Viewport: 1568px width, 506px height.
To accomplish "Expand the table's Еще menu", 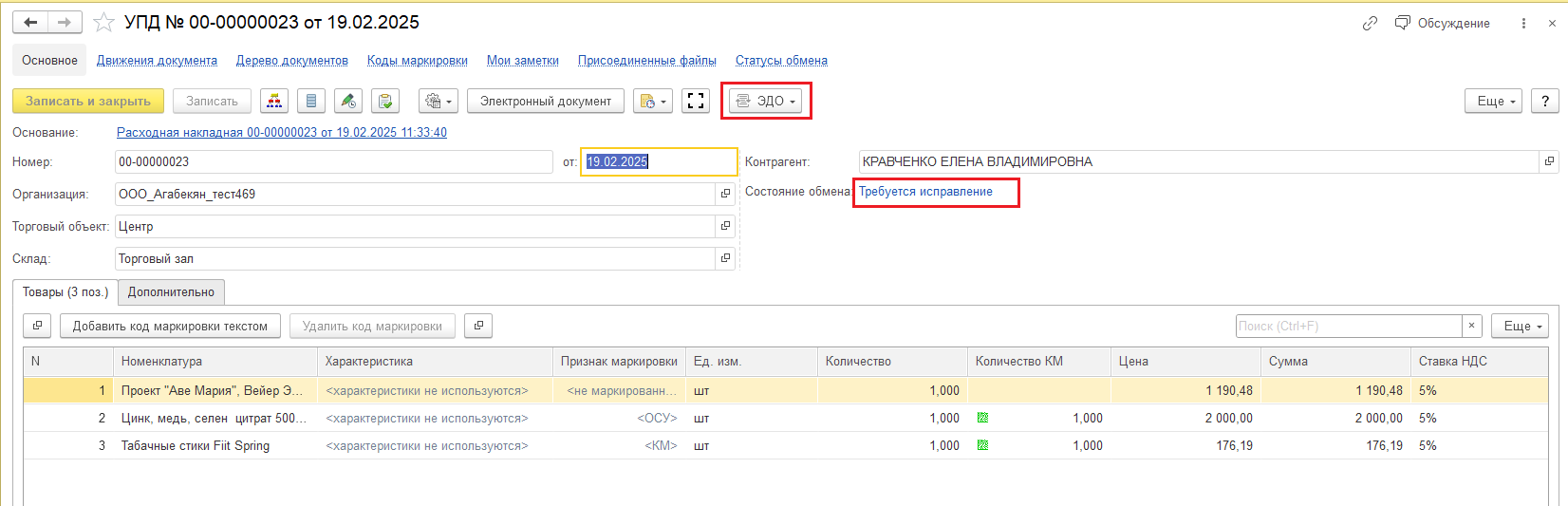I will pyautogui.click(x=1520, y=326).
